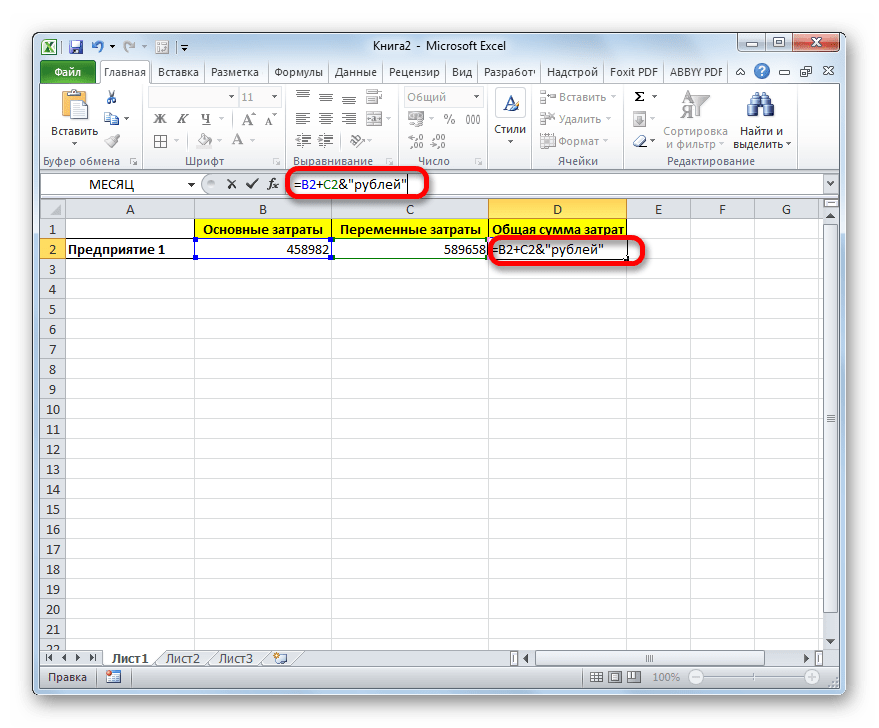Screen dimensions: 879x728
Task: Toggle Underline formatting (Ч)
Action: click(206, 119)
